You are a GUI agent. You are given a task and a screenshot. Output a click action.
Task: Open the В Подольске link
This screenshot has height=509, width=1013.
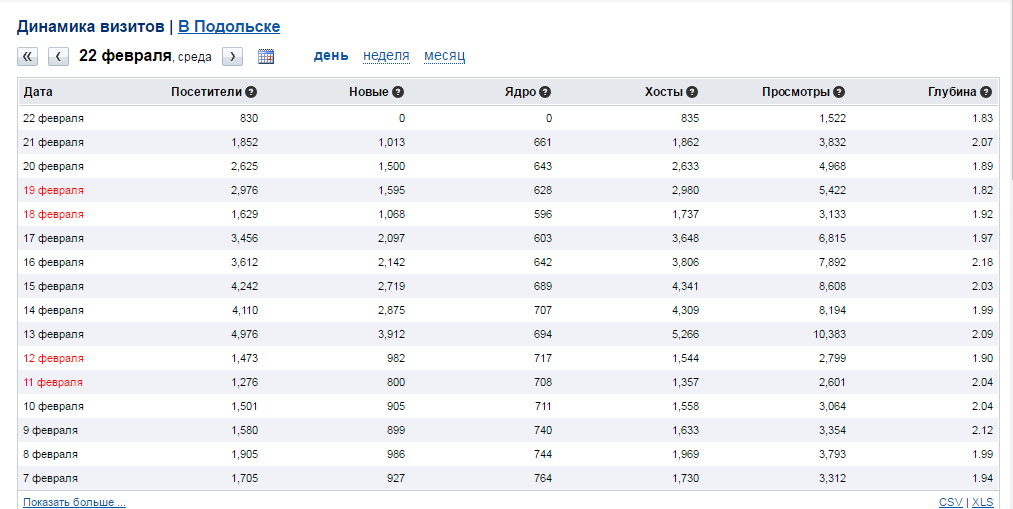pos(229,27)
